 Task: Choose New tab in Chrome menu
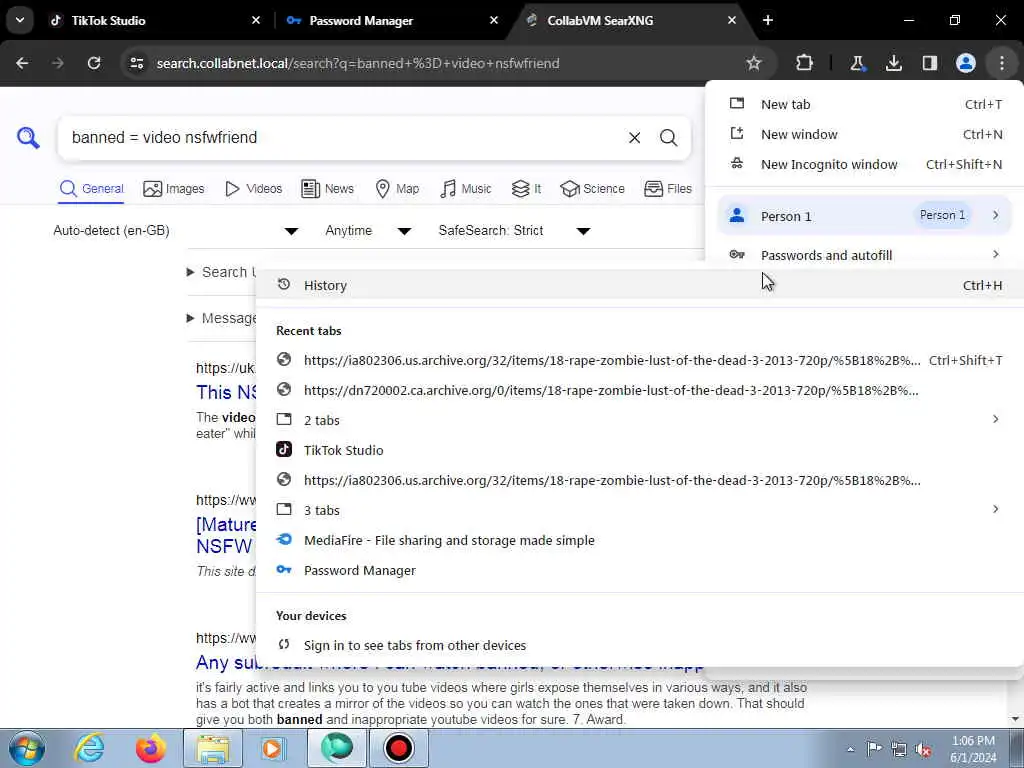tap(865, 104)
